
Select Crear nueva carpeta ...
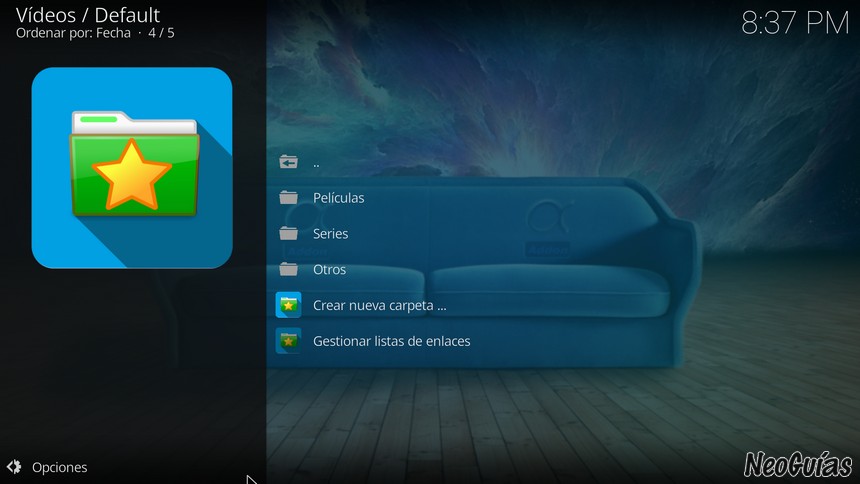coord(380,305)
